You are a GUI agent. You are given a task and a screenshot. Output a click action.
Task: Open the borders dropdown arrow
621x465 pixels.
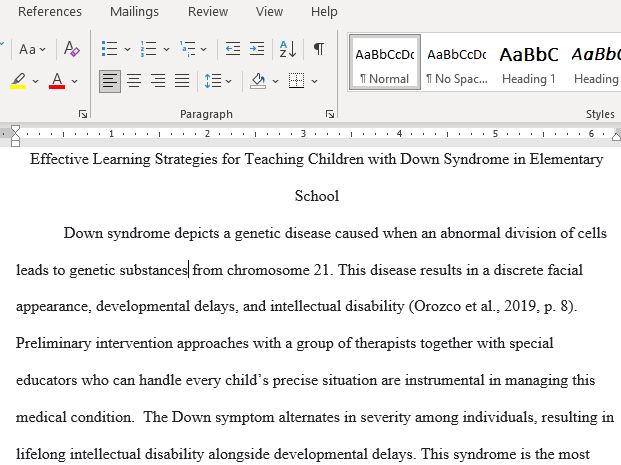tap(314, 82)
